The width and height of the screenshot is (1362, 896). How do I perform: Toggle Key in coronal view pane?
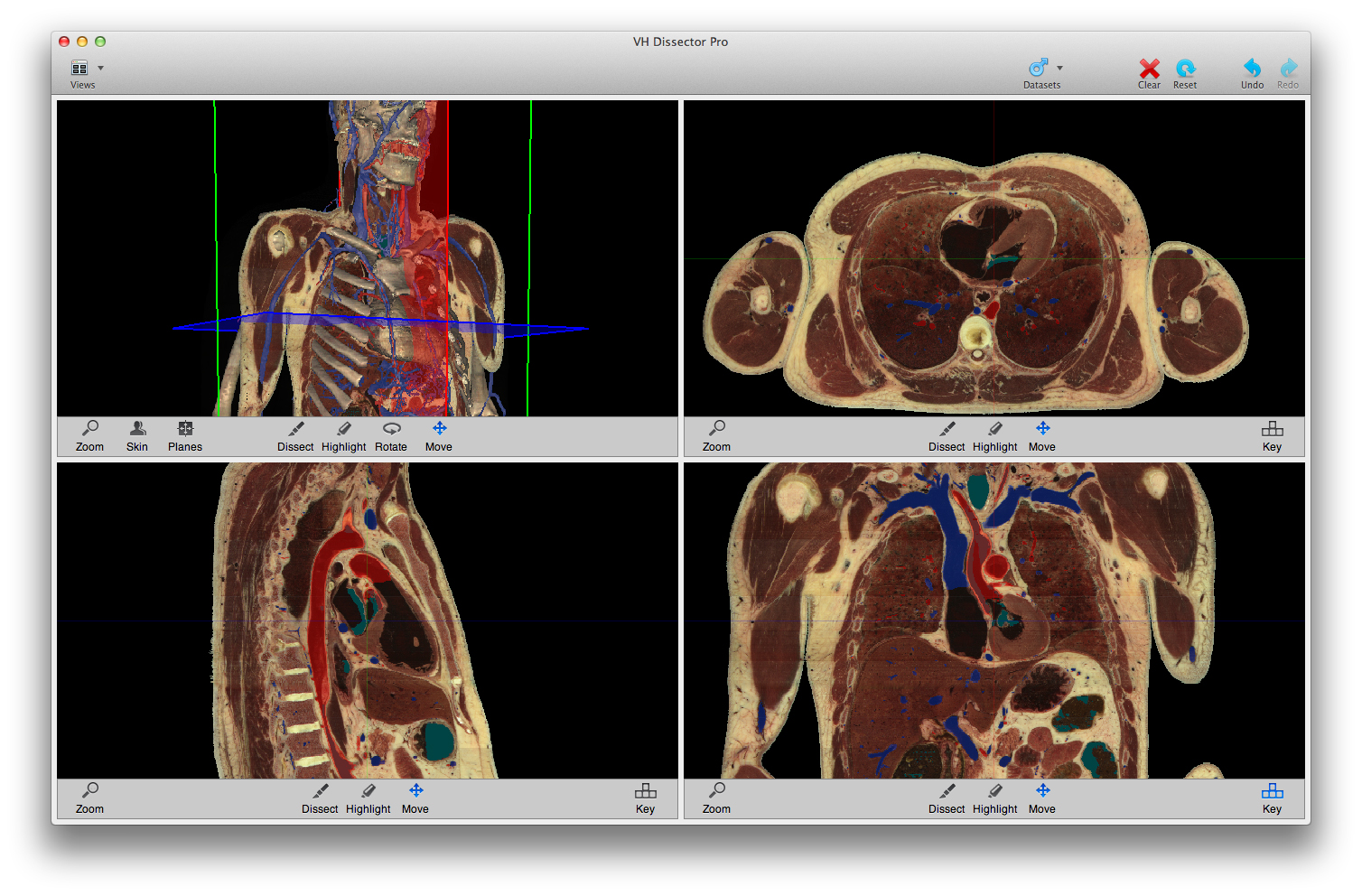(1272, 798)
